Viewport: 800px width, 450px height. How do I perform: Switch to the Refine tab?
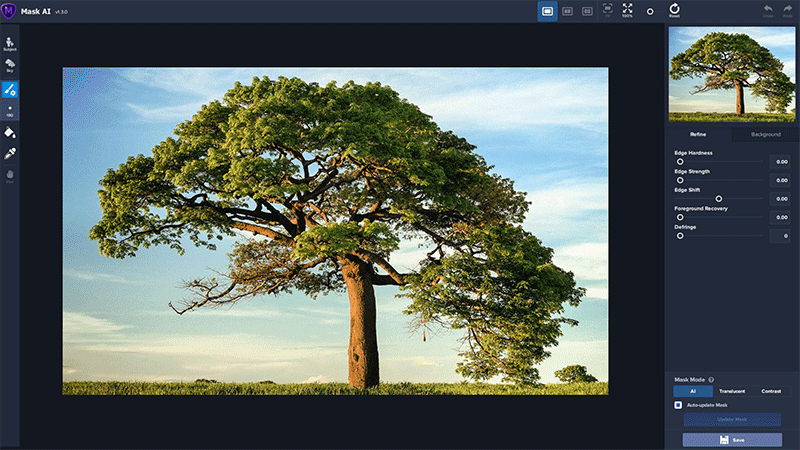point(699,134)
